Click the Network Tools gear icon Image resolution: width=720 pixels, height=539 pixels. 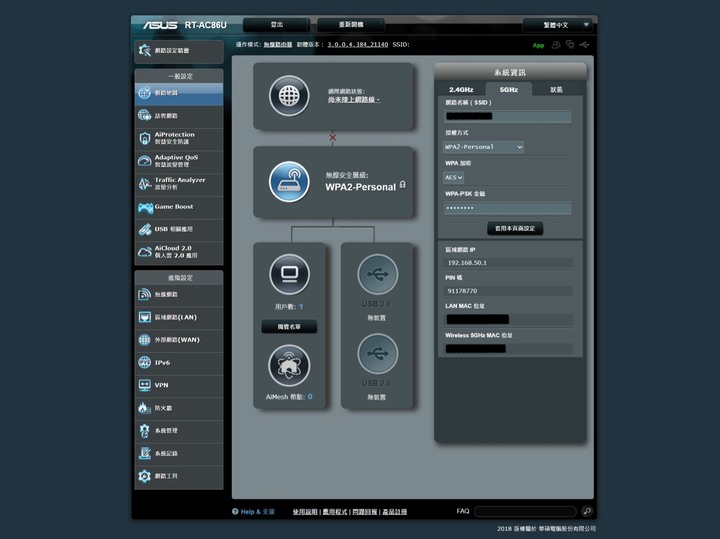tap(145, 476)
